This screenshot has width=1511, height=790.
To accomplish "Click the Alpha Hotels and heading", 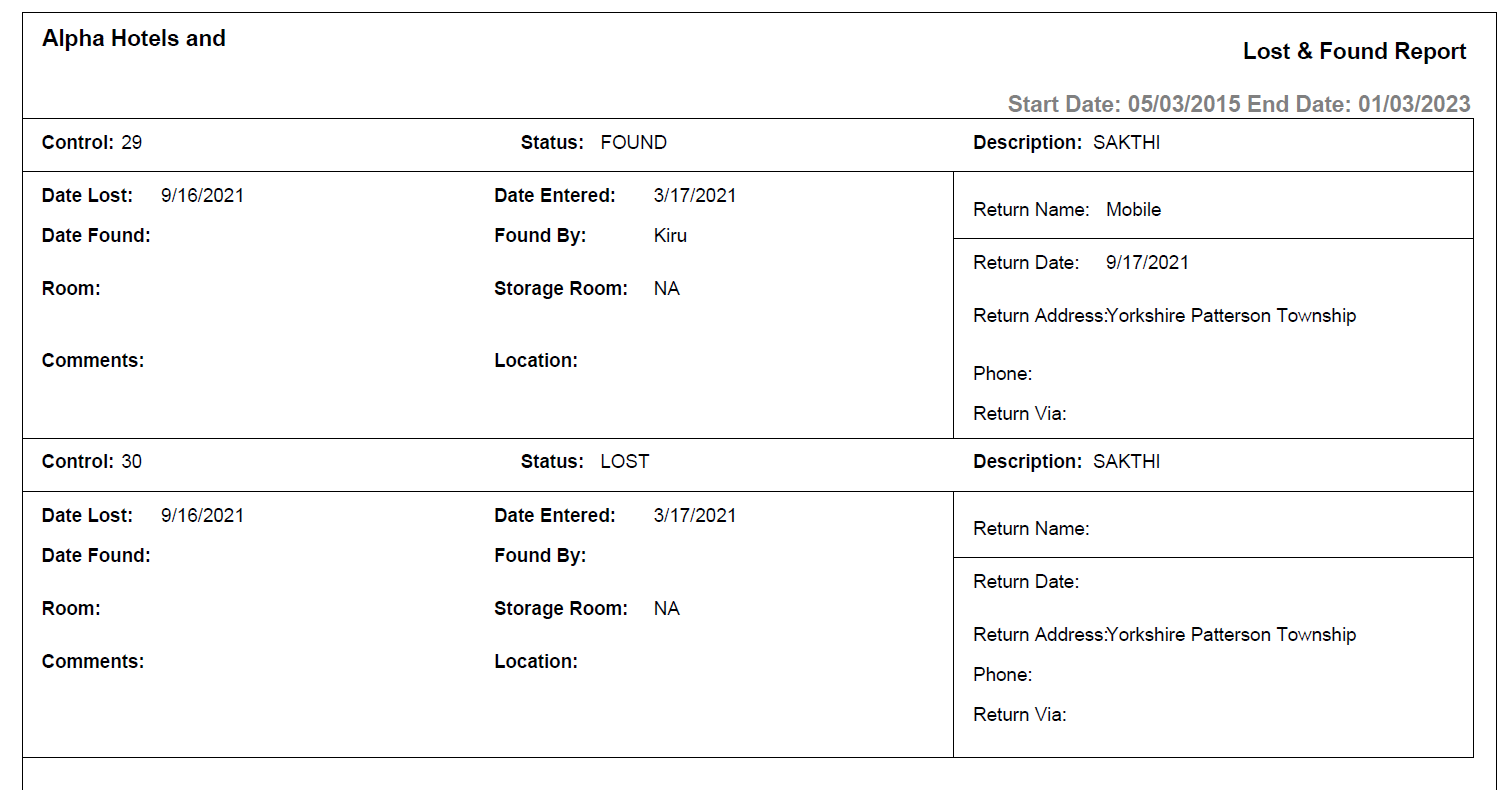I will click(134, 39).
